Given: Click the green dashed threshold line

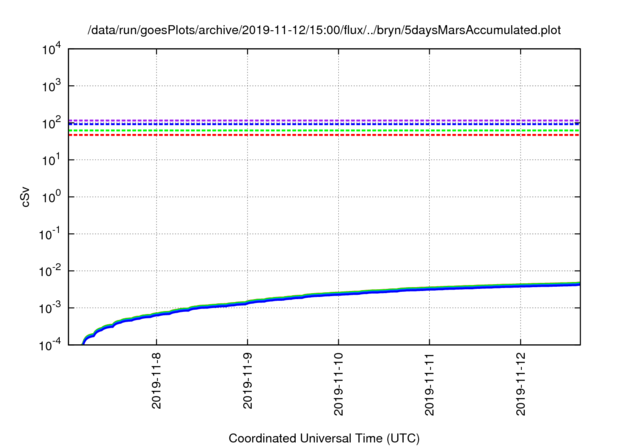Looking at the screenshot, I should (x=324, y=131).
